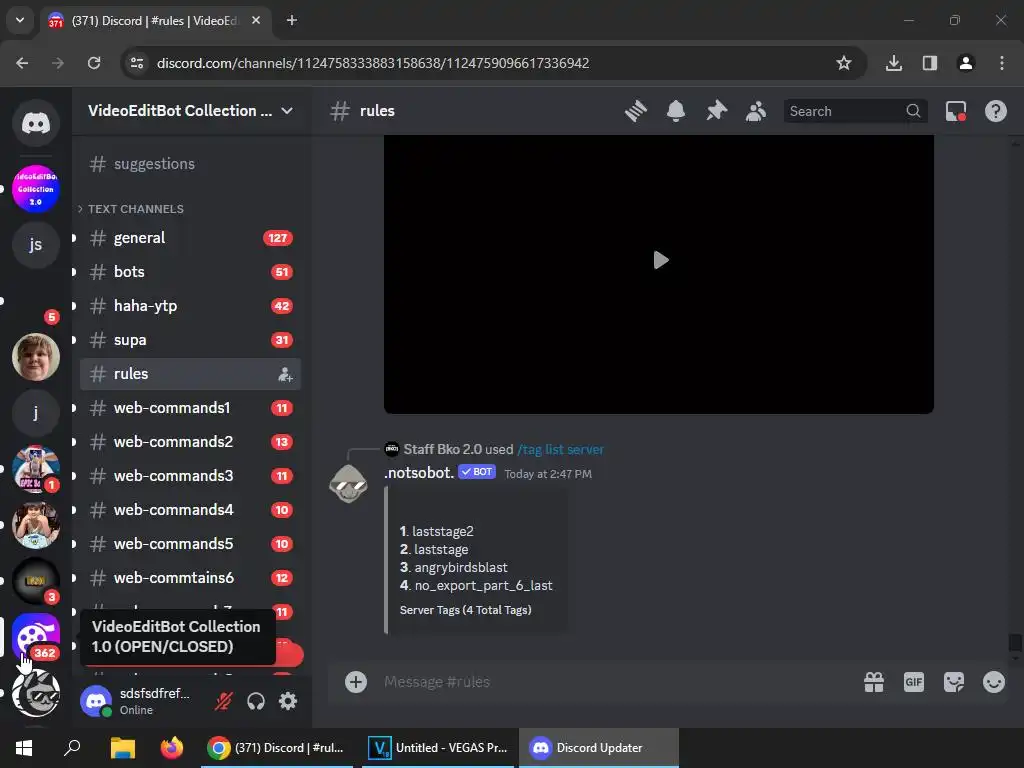Open notification settings bell icon
Screen dimensions: 1024x768
point(676,111)
